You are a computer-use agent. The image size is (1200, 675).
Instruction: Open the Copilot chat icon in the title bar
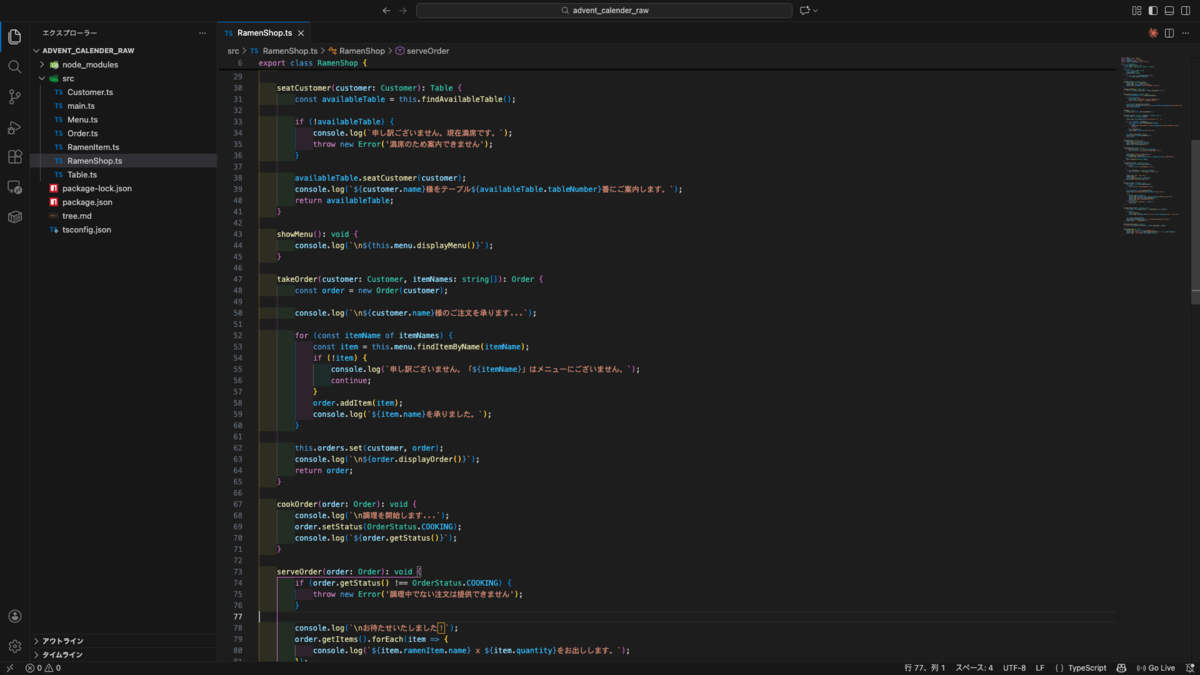pyautogui.click(x=804, y=10)
